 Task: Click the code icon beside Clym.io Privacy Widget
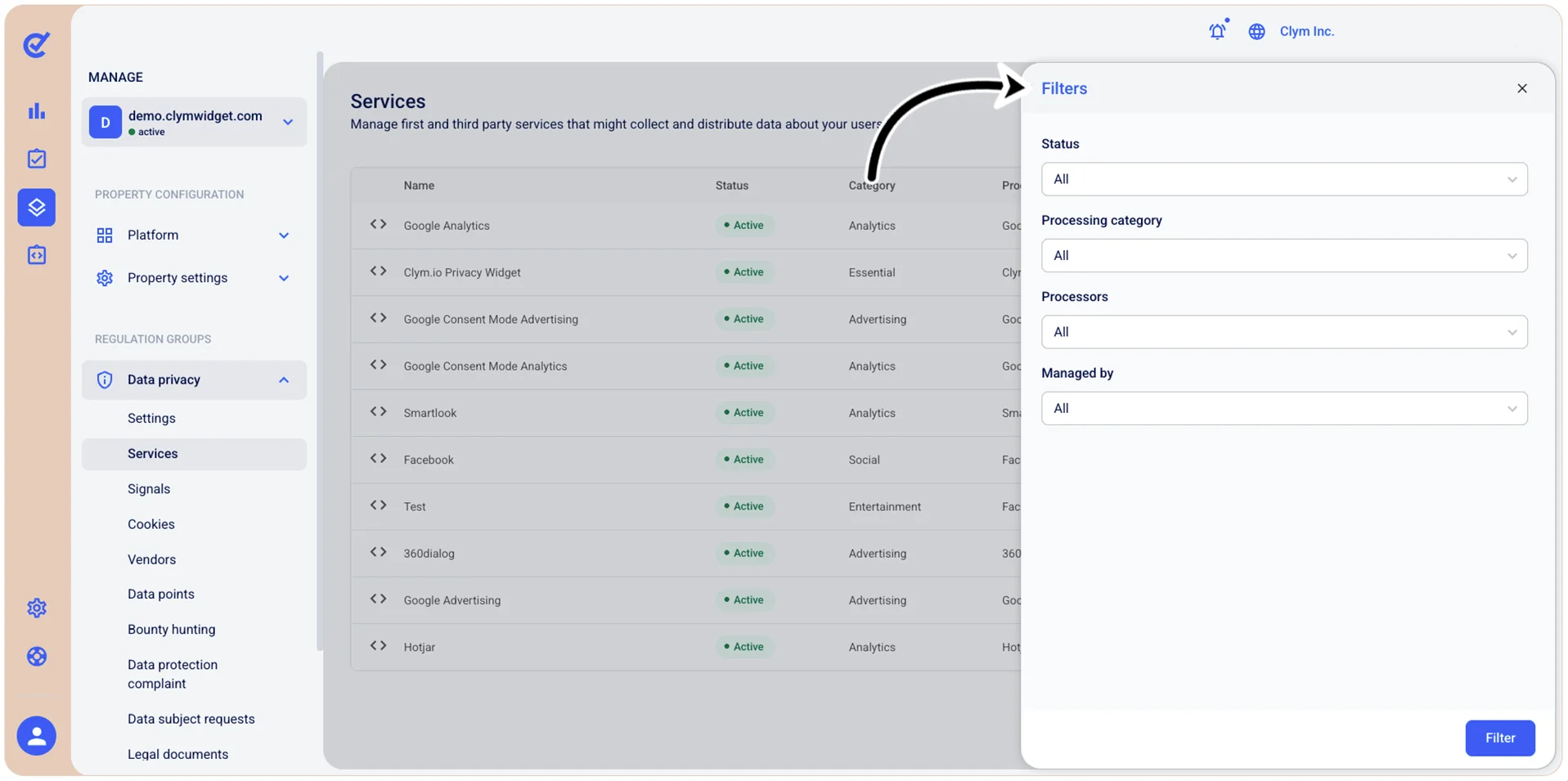pyautogui.click(x=378, y=272)
